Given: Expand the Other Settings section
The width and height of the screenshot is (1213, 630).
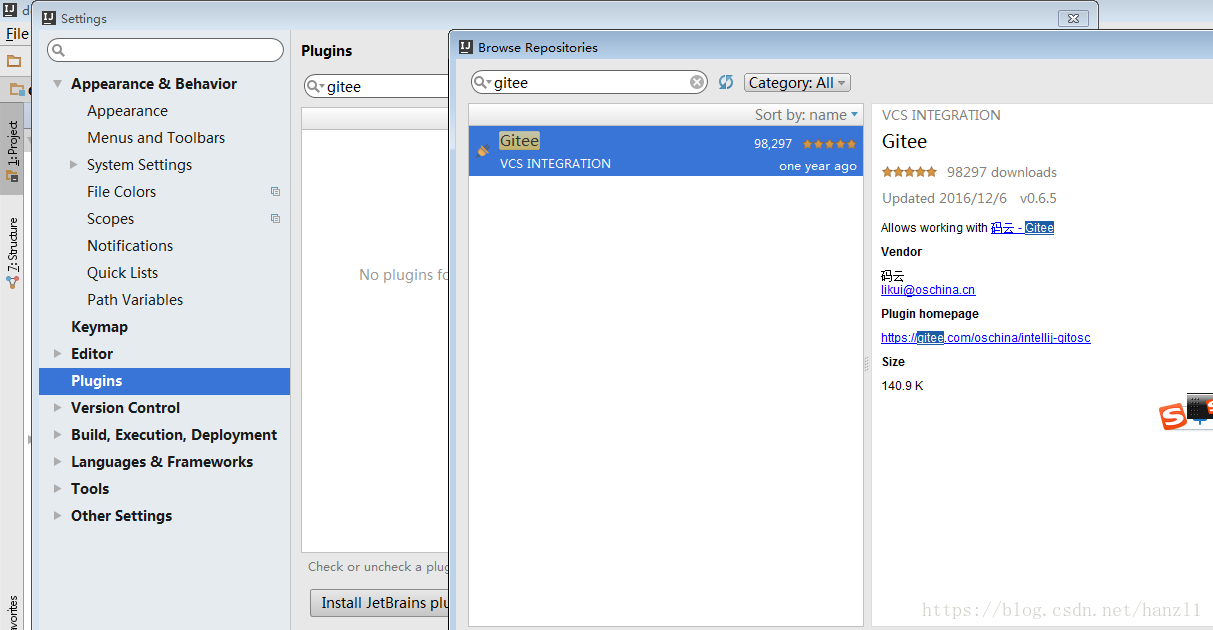Looking at the screenshot, I should [x=57, y=516].
